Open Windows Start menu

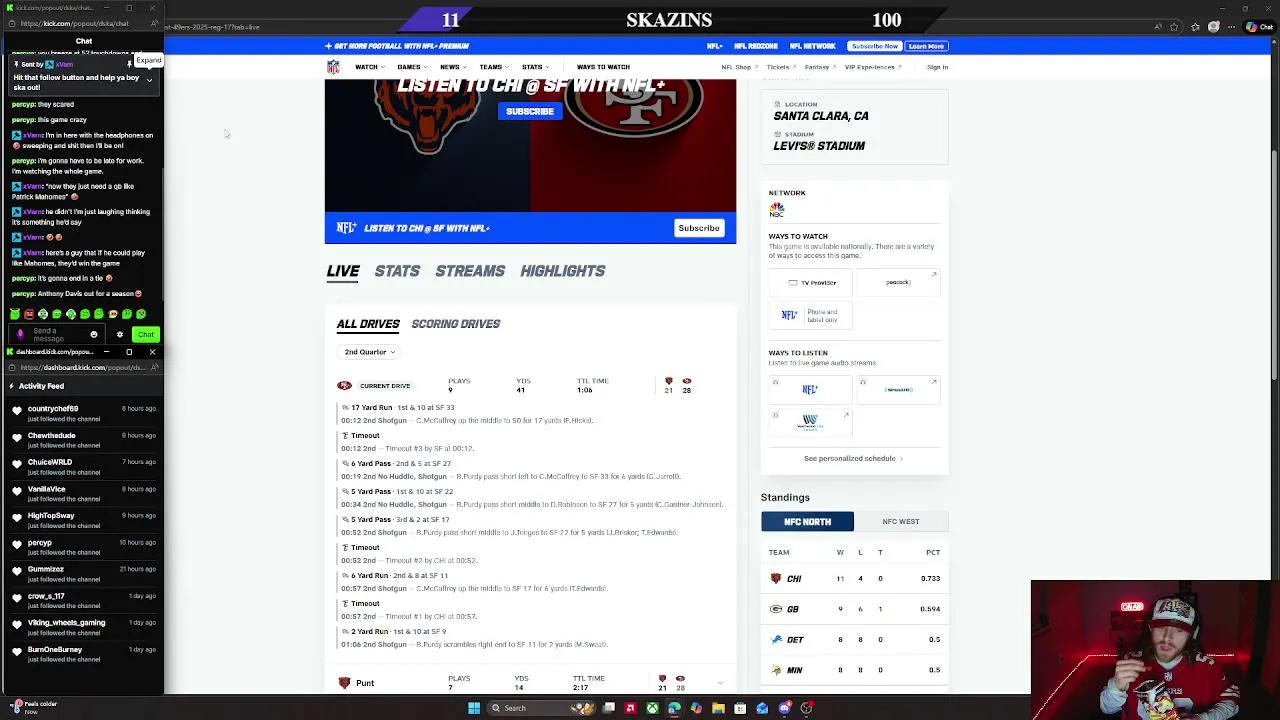coord(474,708)
